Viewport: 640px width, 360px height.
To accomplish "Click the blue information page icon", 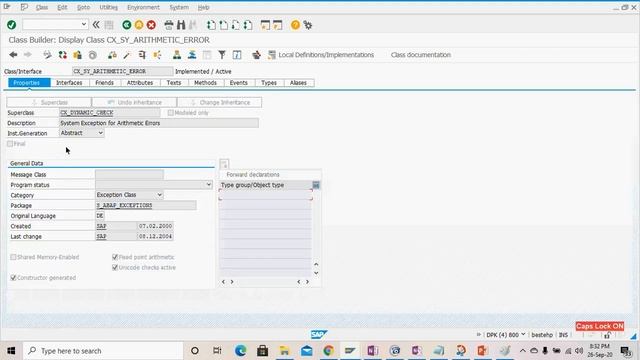I will [237, 55].
